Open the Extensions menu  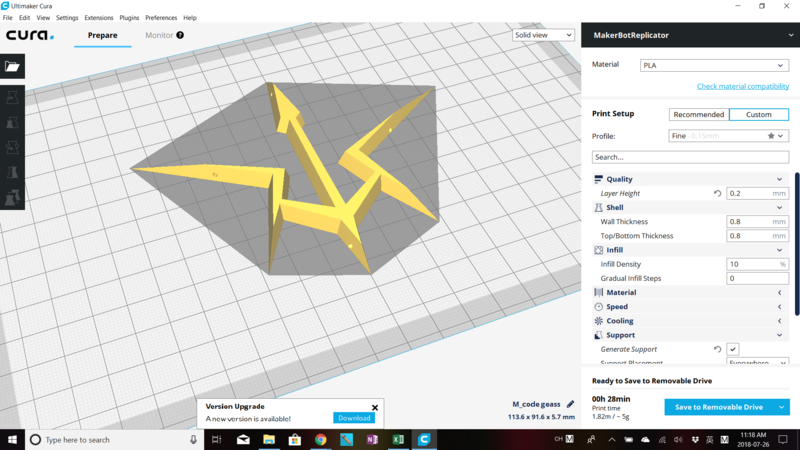(x=98, y=17)
